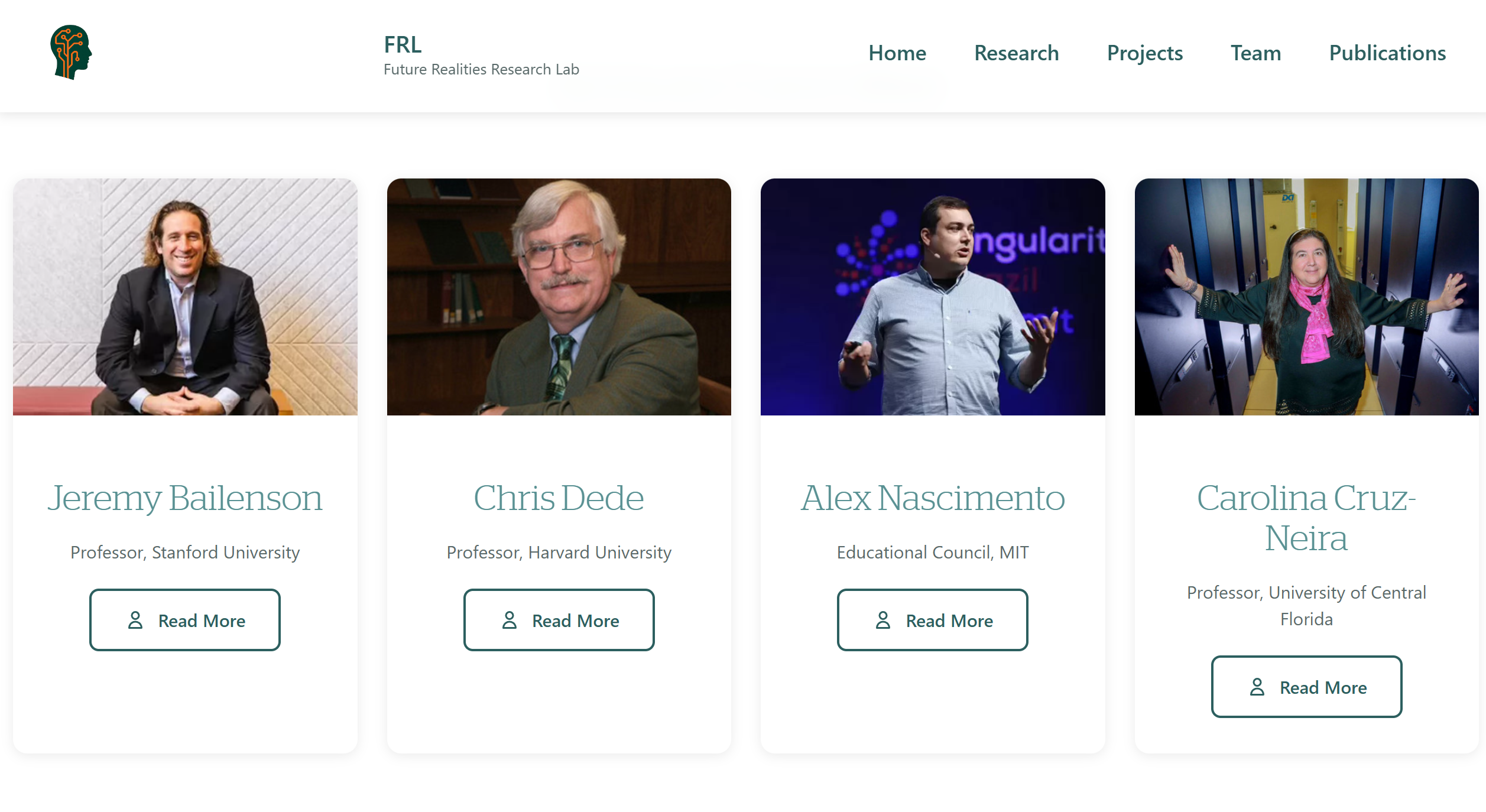The width and height of the screenshot is (1486, 812).
Task: Open Read More for Alex Nascimento
Action: tap(932, 620)
